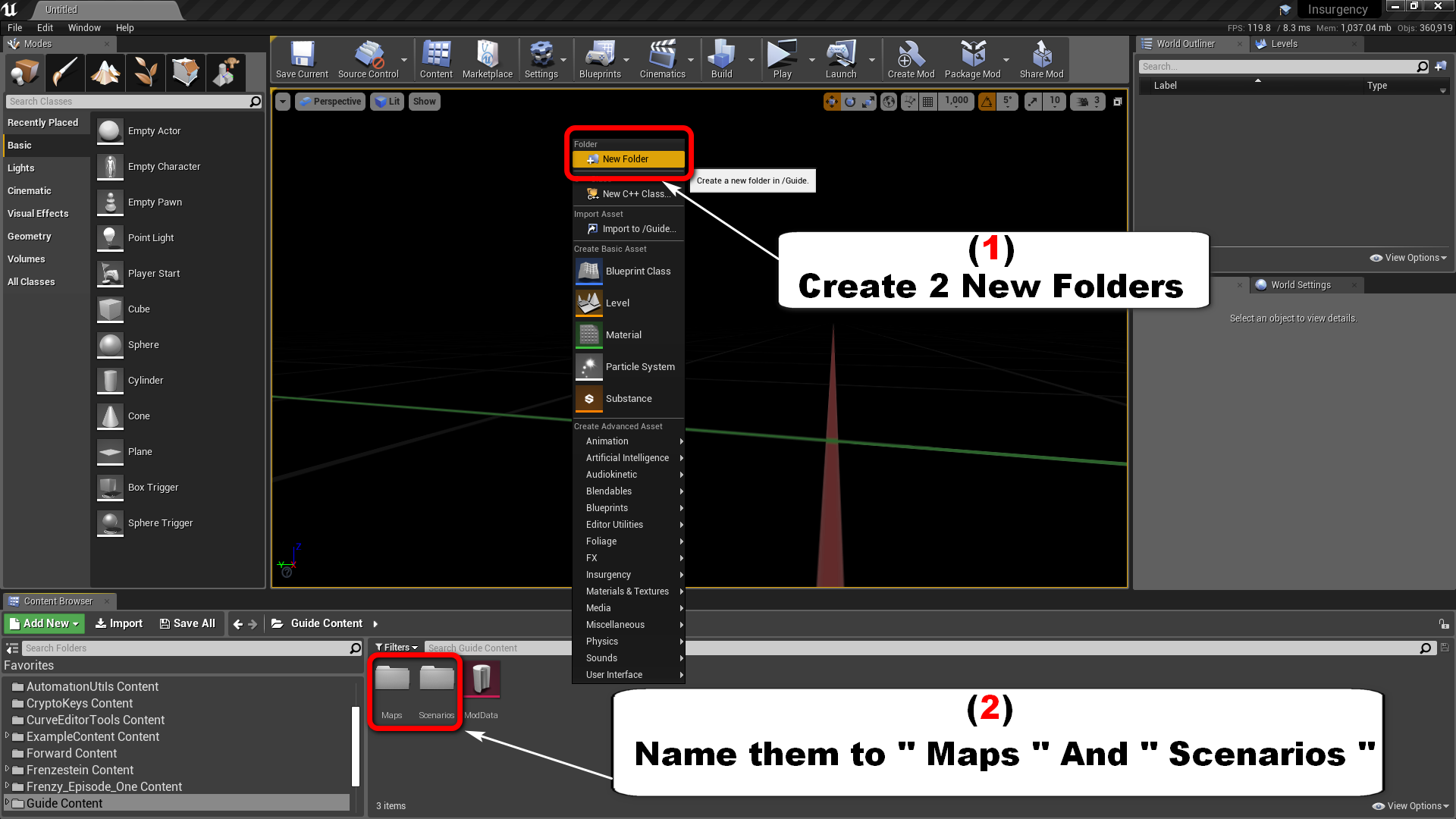Toggle grid snapping in viewport
Screen dimensions: 1456x819
point(927,102)
